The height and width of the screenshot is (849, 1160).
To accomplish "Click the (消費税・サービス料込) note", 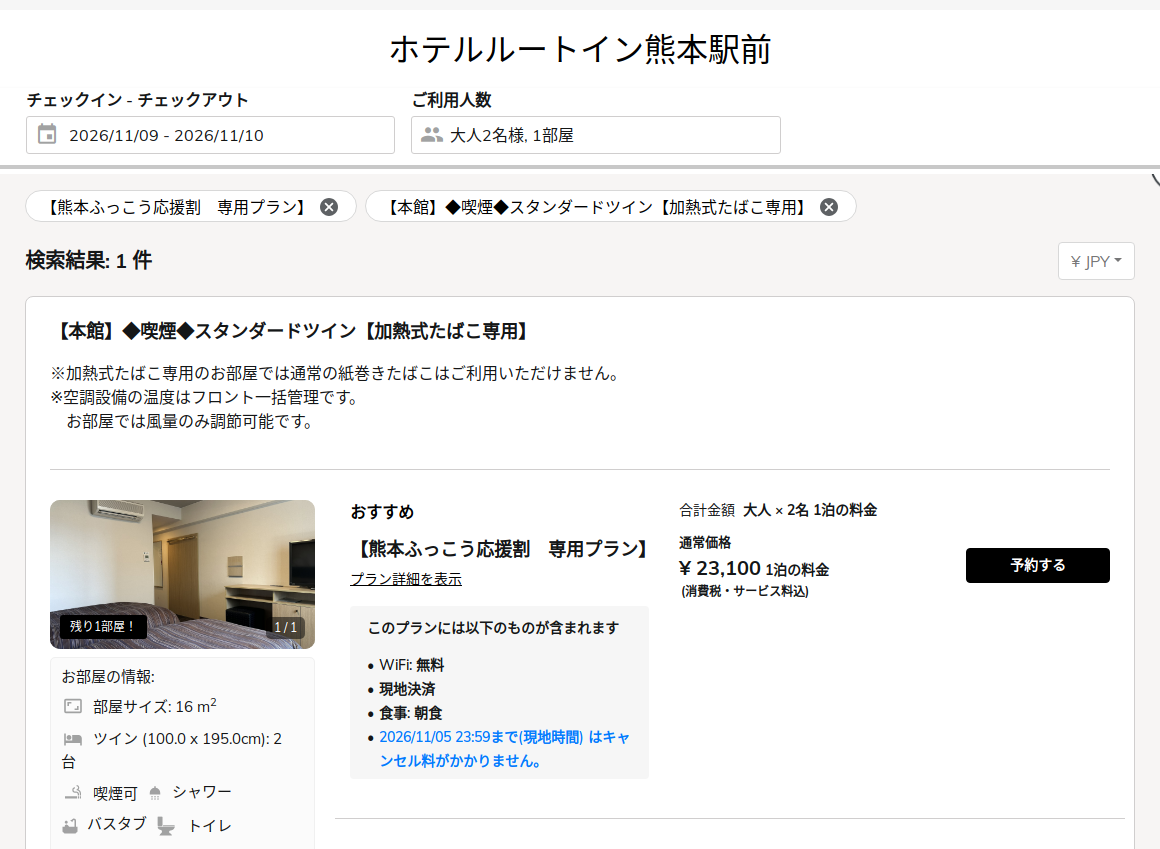I will (x=745, y=591).
